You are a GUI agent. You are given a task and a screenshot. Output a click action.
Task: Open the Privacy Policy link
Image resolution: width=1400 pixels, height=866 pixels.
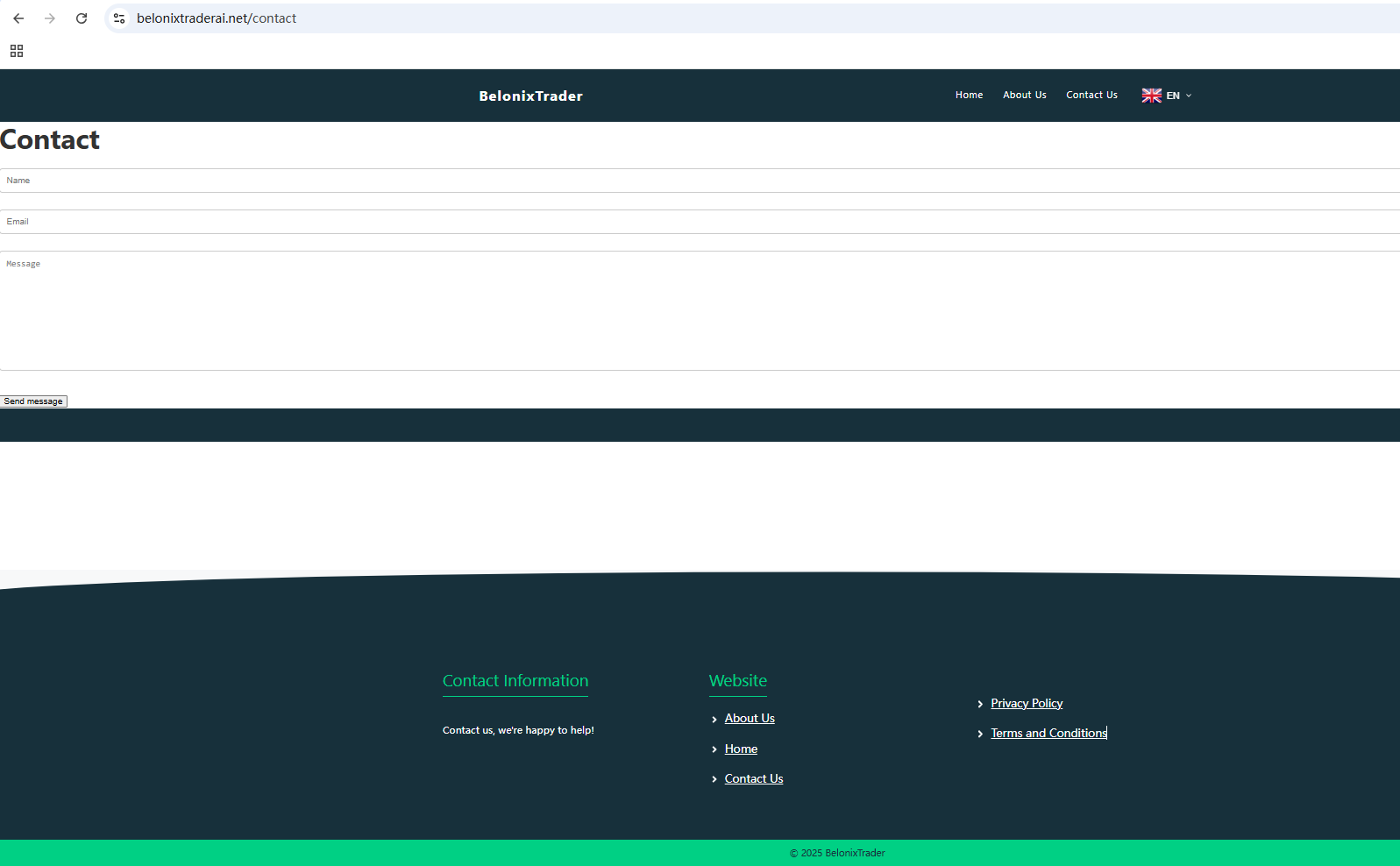[1027, 704]
